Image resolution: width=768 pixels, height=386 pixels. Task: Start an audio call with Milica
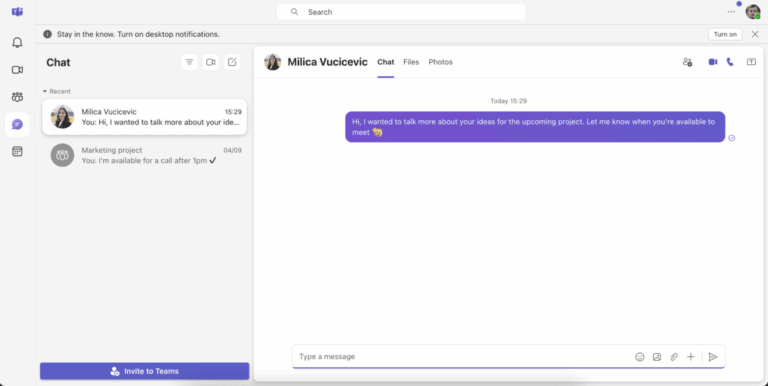[x=730, y=62]
